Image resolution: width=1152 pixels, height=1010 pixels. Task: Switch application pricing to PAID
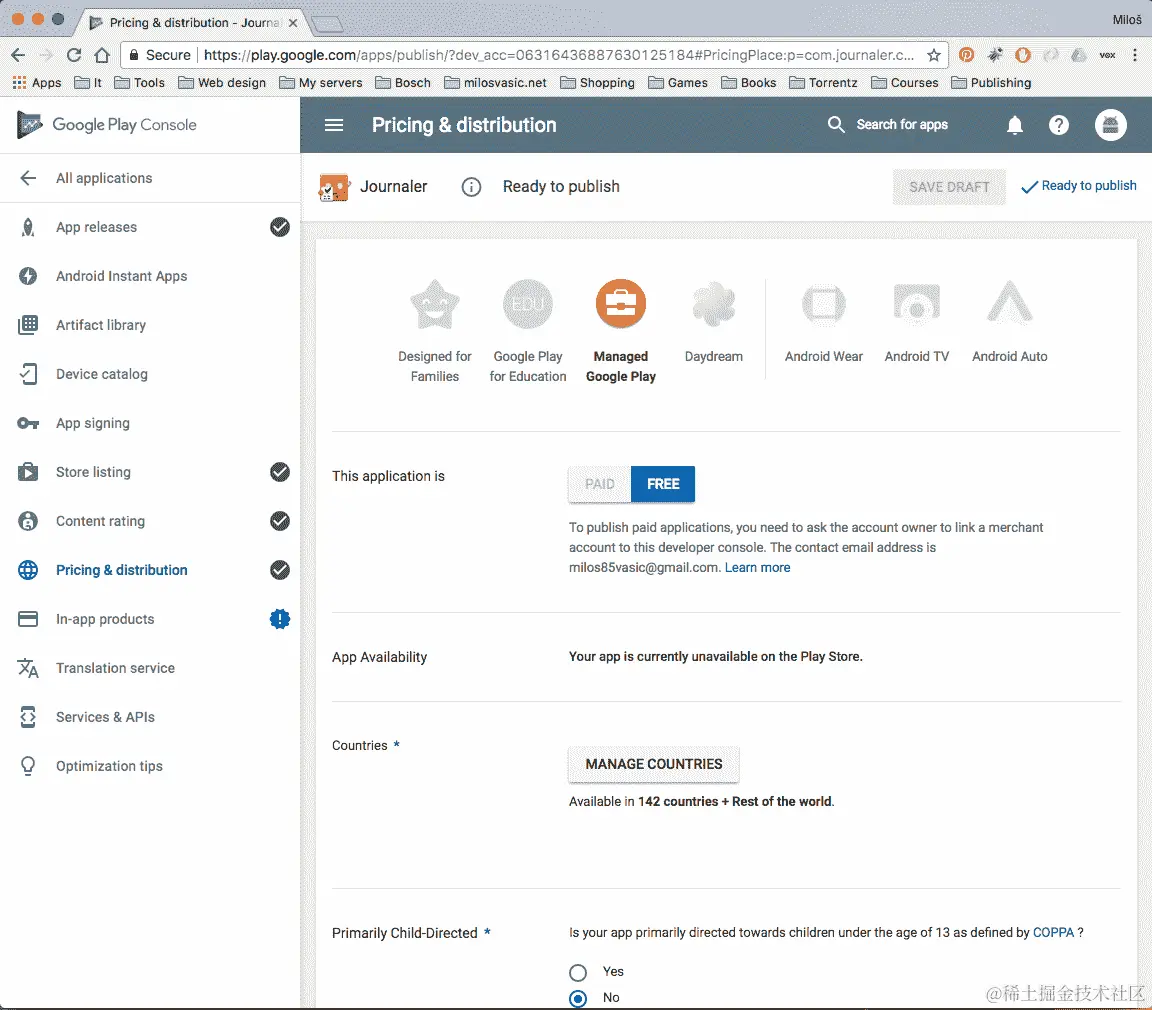pos(600,484)
